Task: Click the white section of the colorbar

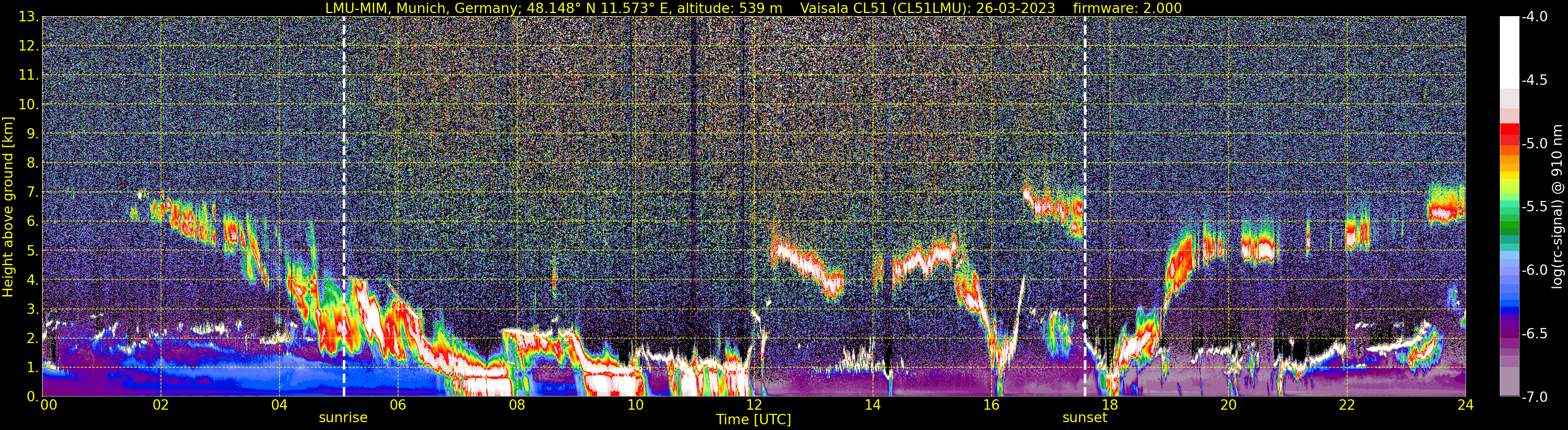Action: (1509, 53)
